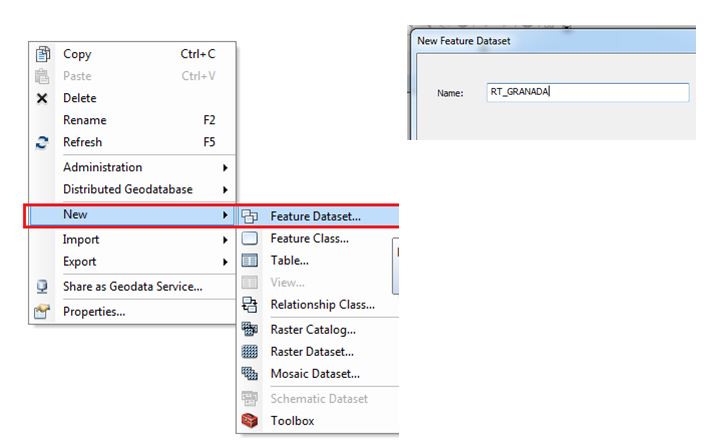Click the Name field containing RT_GRANADA

587,92
